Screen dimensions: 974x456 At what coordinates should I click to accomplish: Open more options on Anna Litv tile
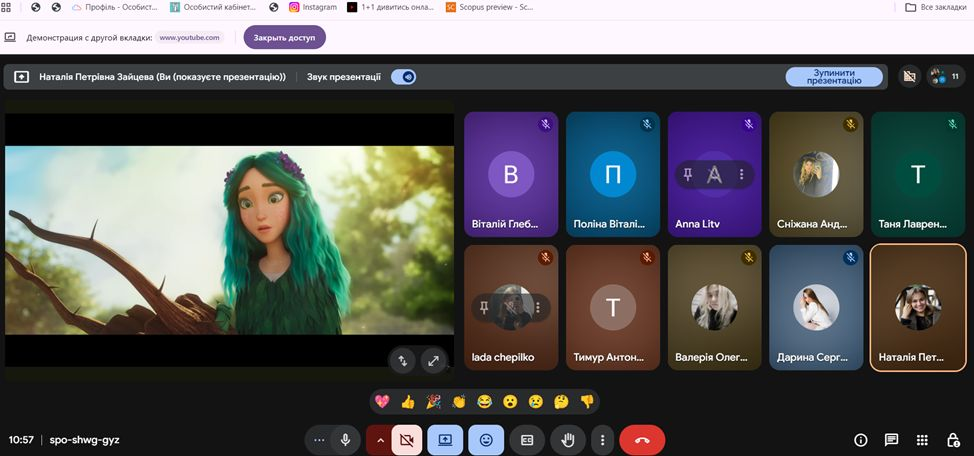click(x=741, y=175)
